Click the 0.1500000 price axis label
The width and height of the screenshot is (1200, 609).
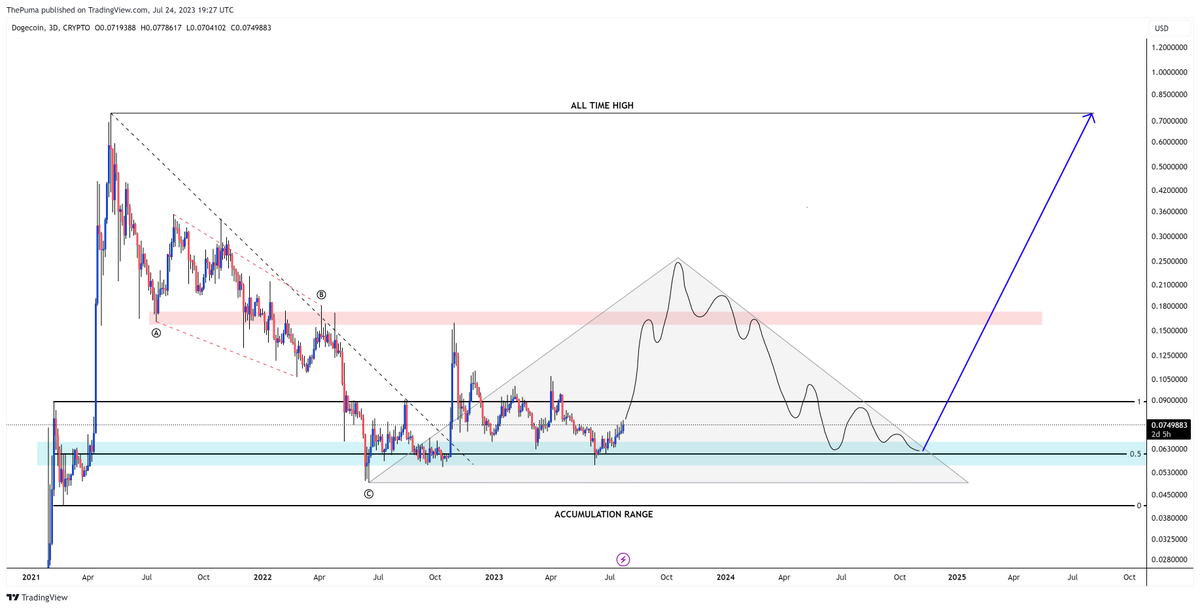1170,331
